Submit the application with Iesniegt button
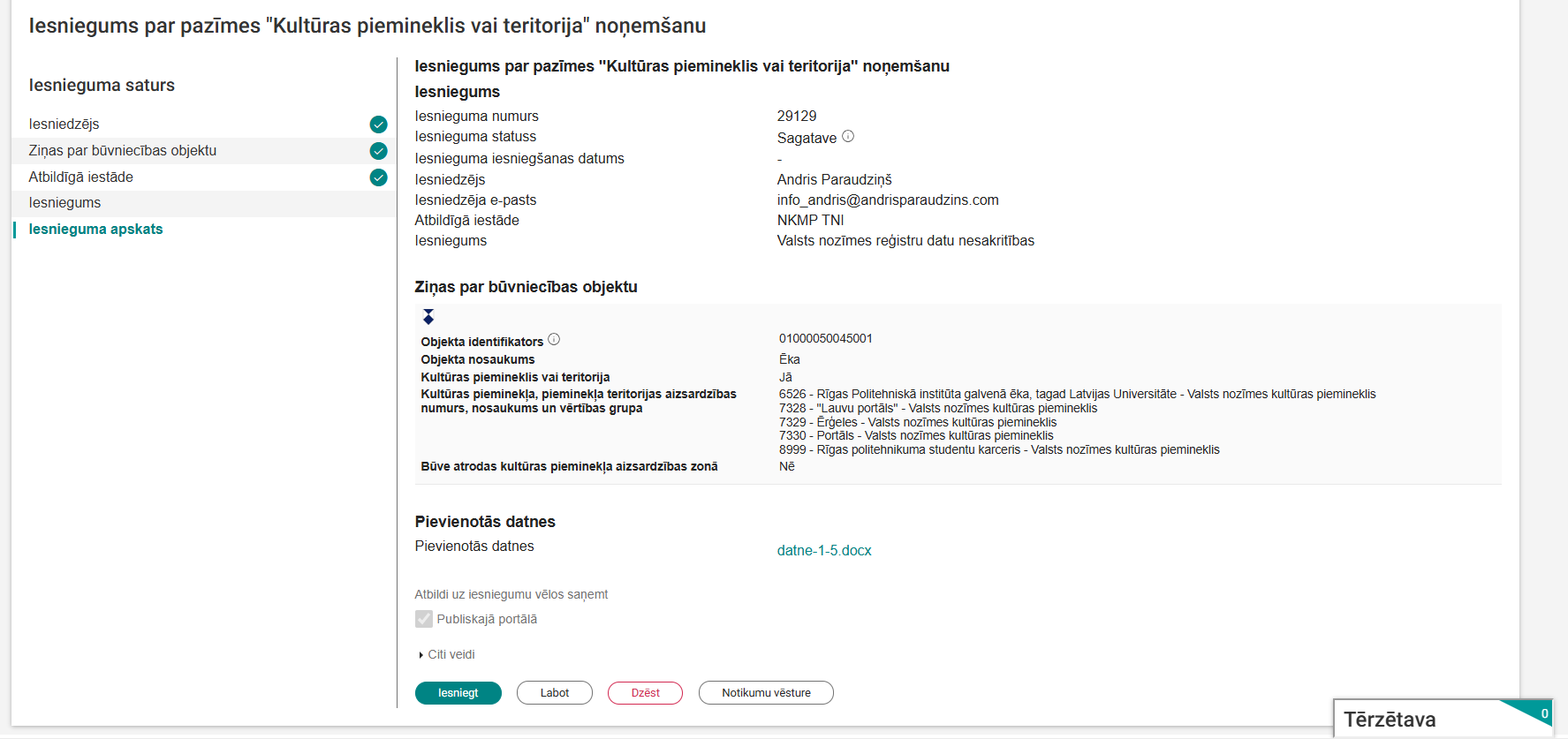1568x739 pixels. pos(458,693)
